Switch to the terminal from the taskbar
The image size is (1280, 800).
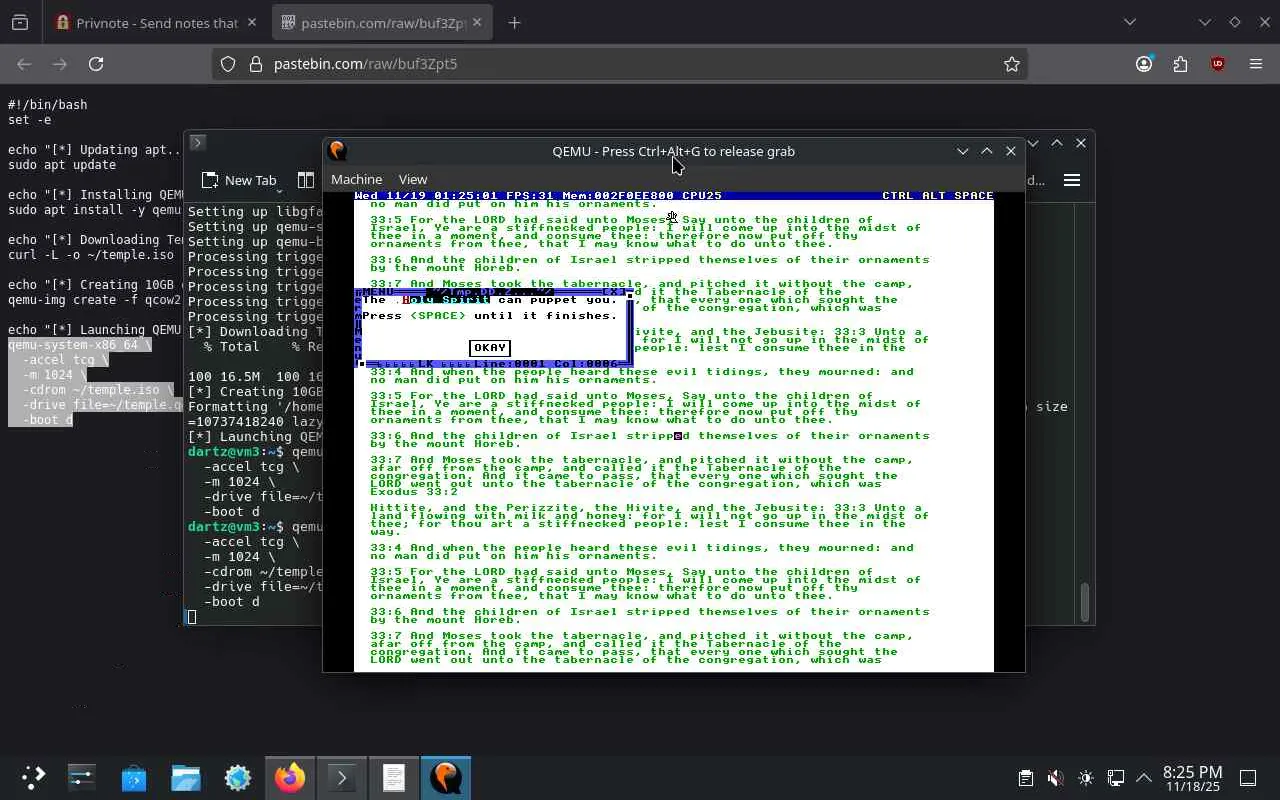pos(342,777)
